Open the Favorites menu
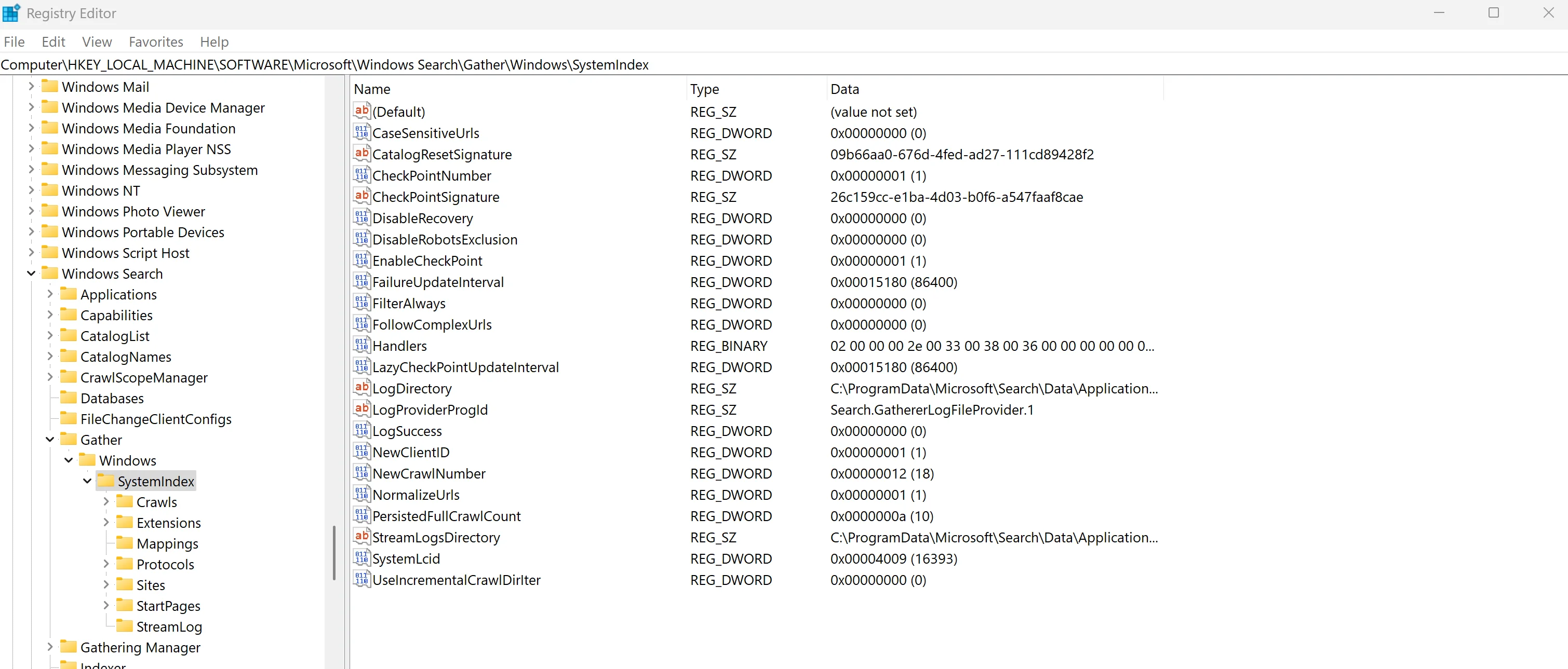1568x669 pixels. [x=156, y=42]
